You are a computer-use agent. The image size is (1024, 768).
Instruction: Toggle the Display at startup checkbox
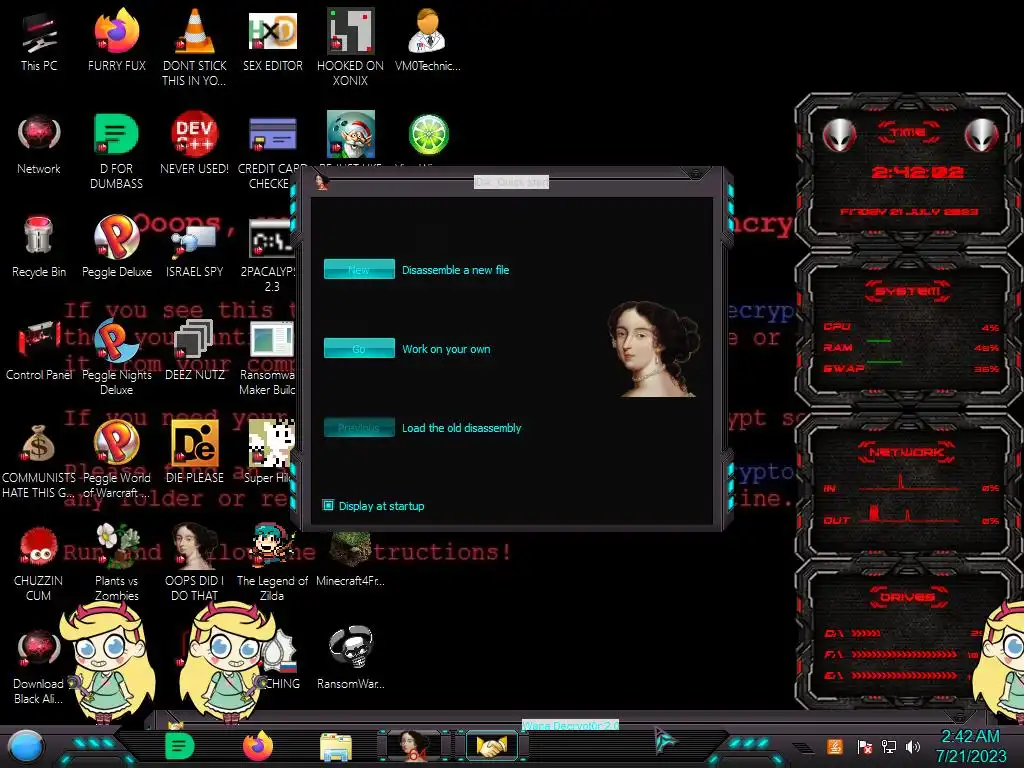pos(328,505)
